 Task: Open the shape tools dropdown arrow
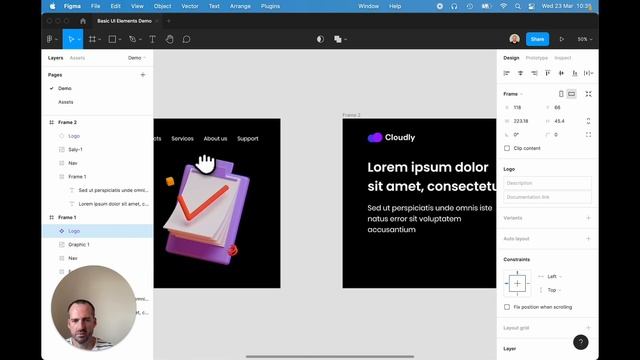click(x=120, y=40)
